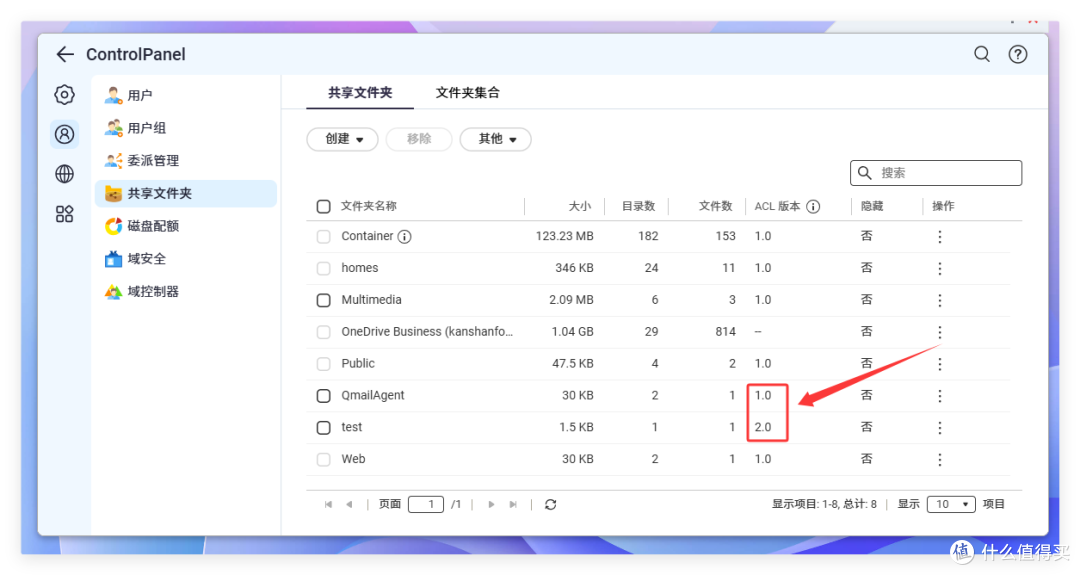The image size is (1080, 575).
Task: Expand the 其他 other dropdown
Action: (495, 139)
